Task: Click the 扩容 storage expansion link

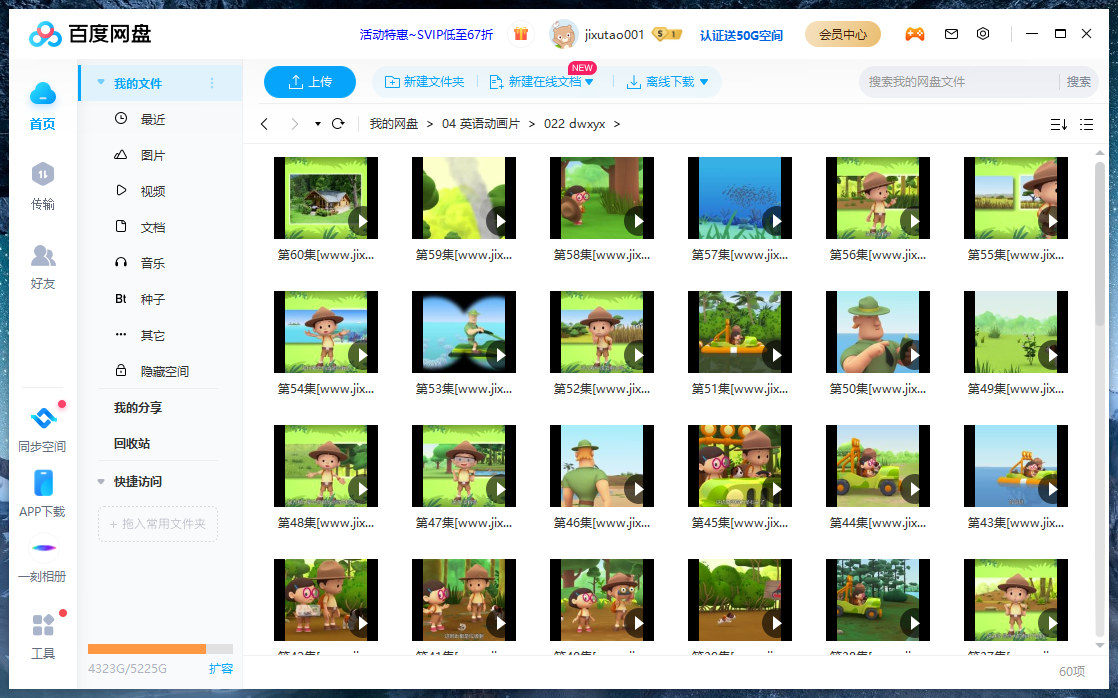Action: click(x=220, y=669)
